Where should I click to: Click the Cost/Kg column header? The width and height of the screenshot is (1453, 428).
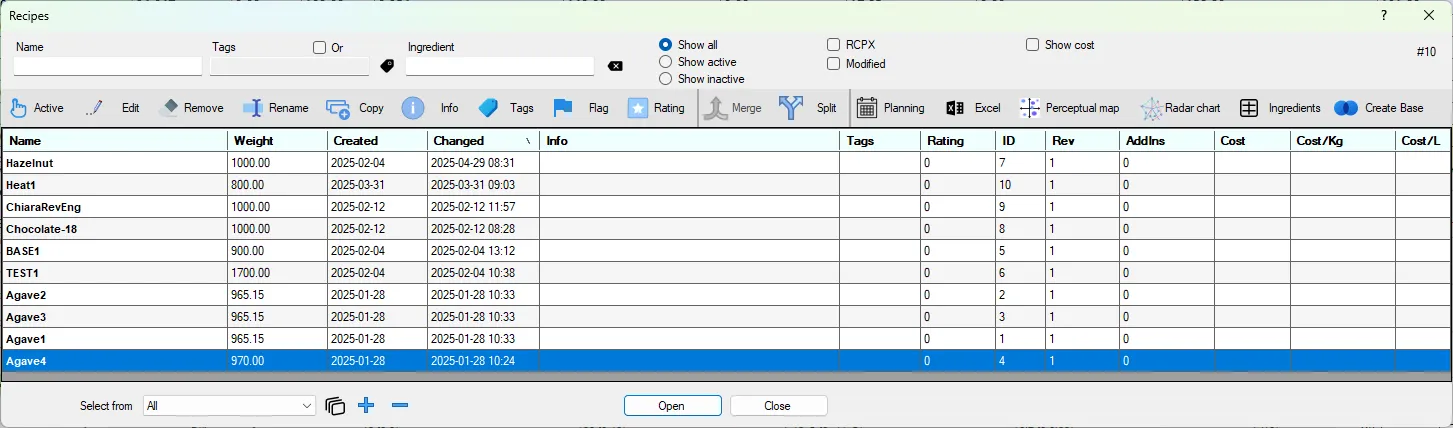(1342, 141)
